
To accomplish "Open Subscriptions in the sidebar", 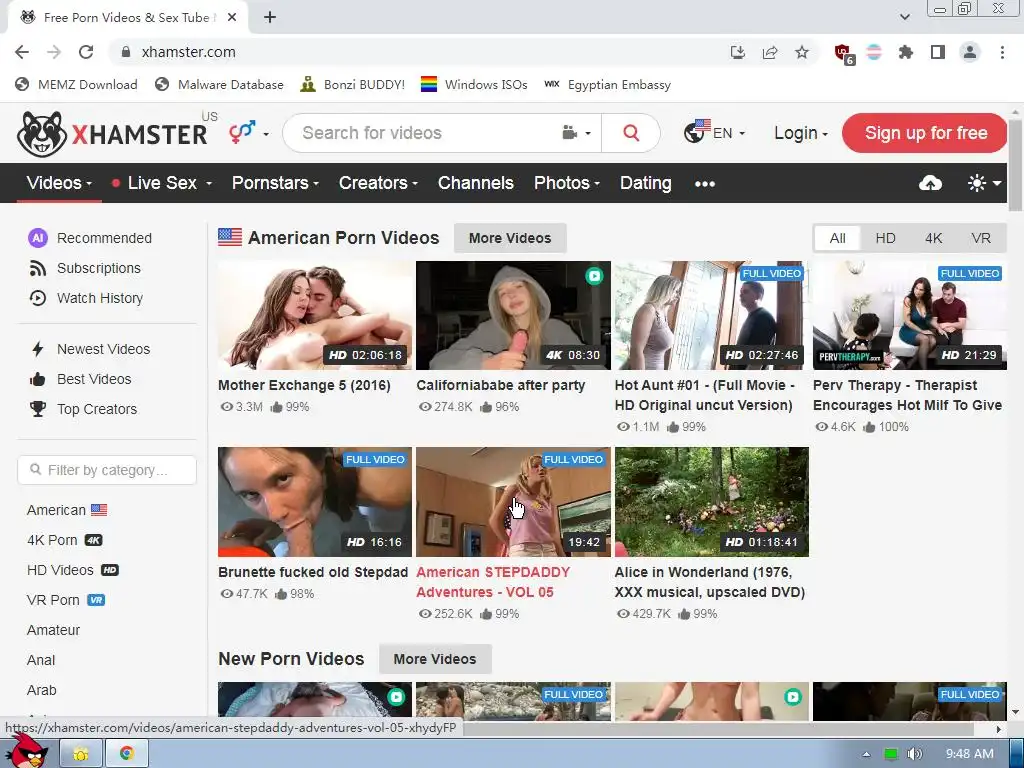I will point(85,268).
